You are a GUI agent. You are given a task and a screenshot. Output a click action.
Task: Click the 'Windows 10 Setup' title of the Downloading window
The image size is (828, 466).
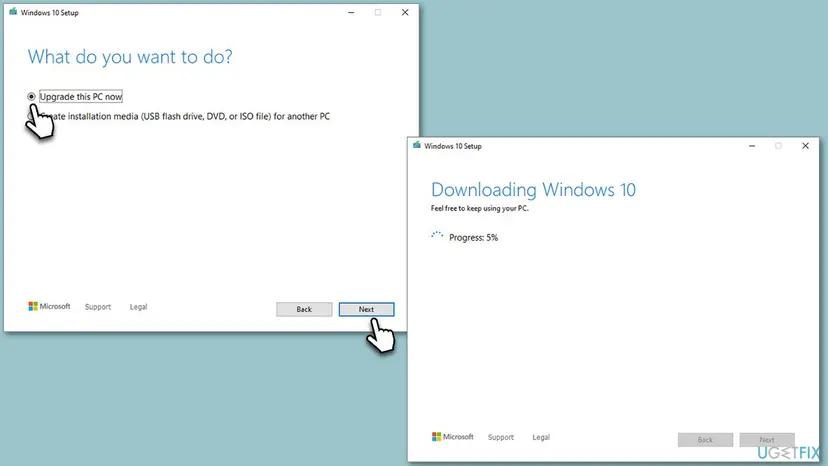[x=453, y=146]
